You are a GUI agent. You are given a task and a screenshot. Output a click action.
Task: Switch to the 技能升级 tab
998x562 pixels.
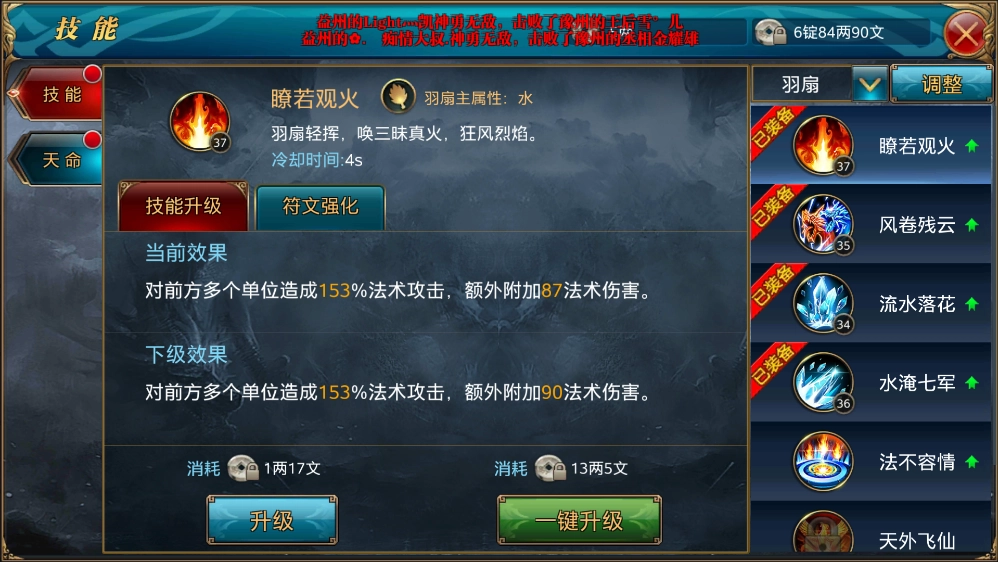(183, 206)
